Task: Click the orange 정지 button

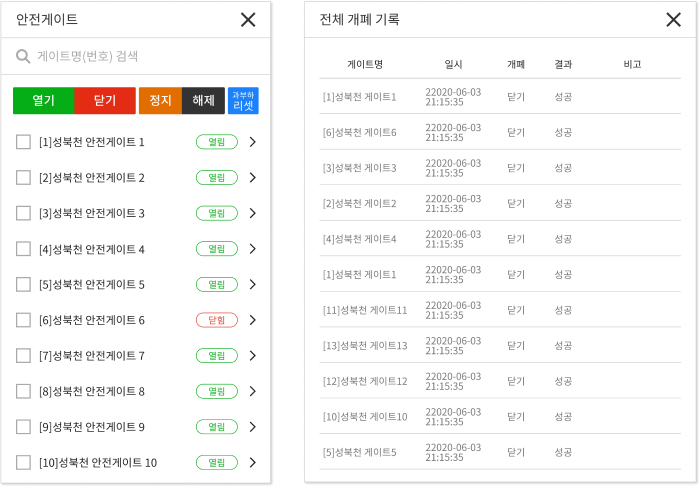Action: 160,101
